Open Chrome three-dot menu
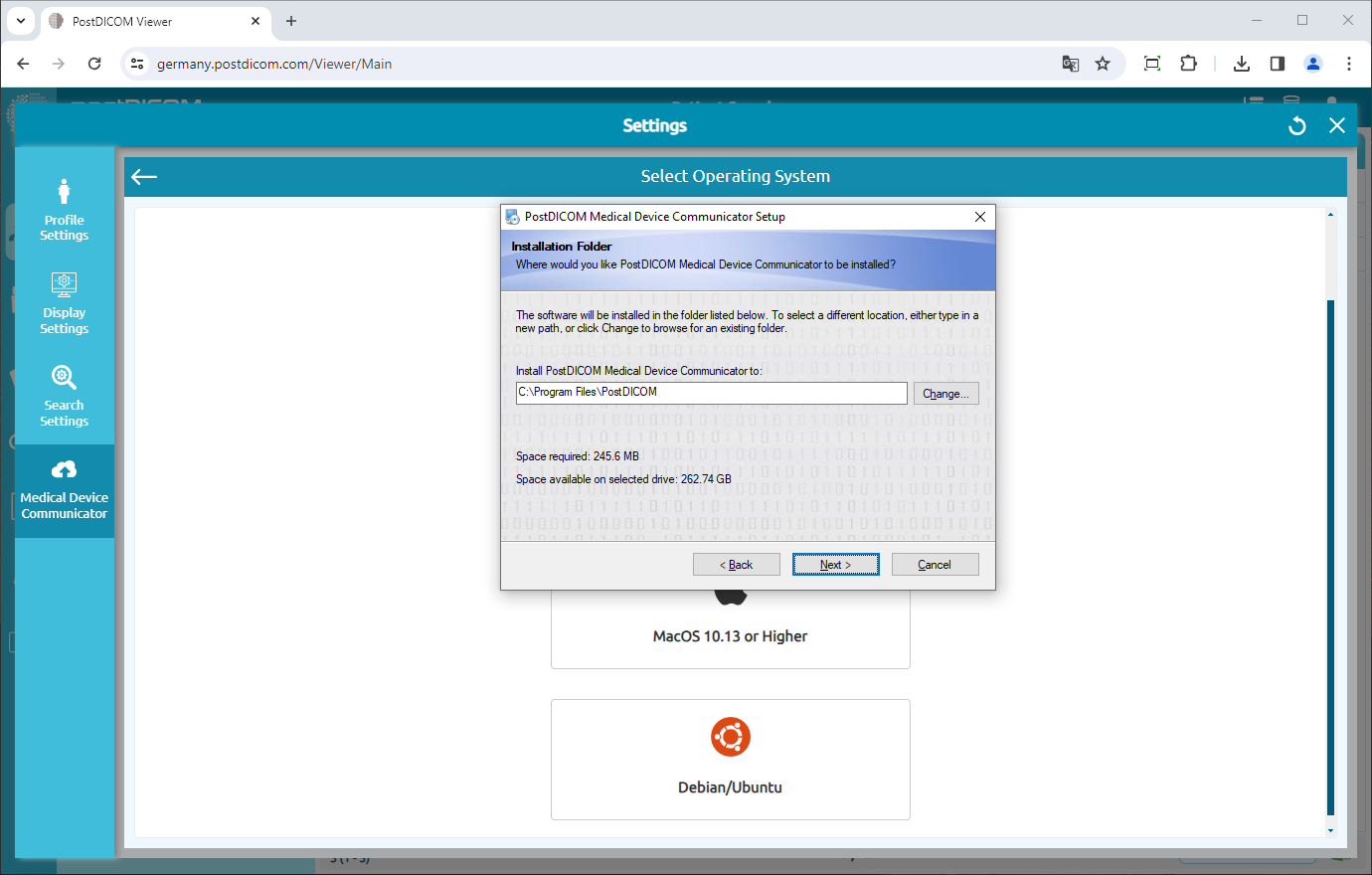The image size is (1372, 875). 1349,64
